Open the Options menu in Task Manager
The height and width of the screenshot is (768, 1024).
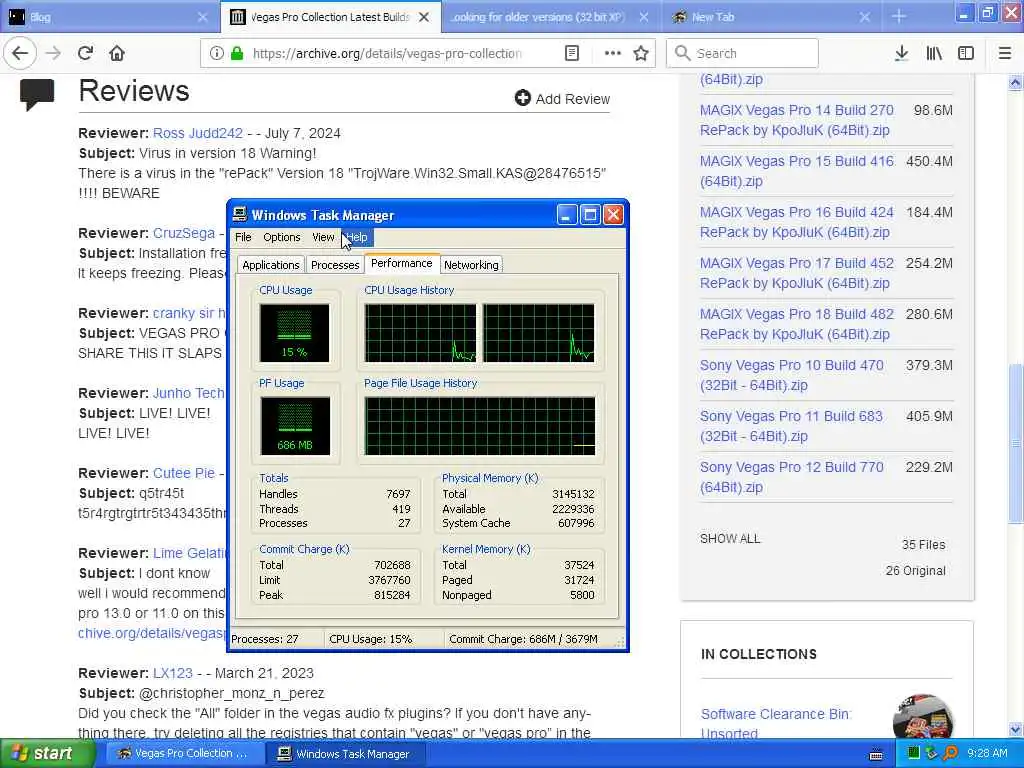point(281,237)
